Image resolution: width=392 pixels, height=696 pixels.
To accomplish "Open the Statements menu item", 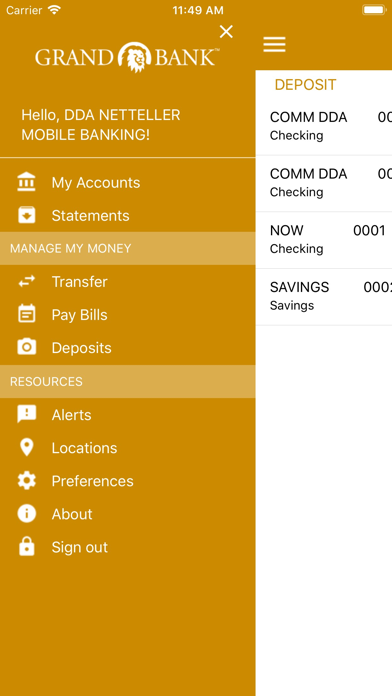I will tap(91, 216).
